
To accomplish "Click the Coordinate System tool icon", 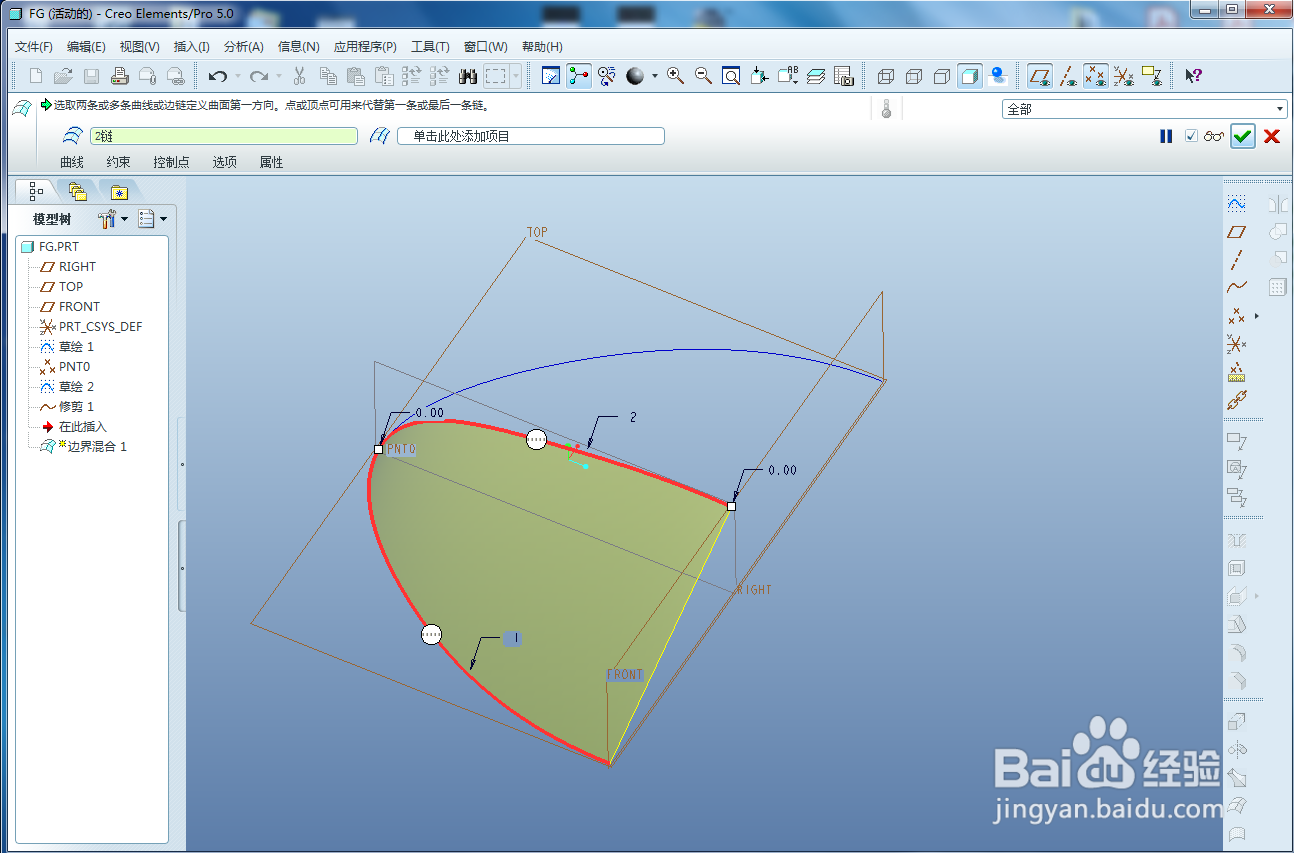I will tap(1237, 345).
